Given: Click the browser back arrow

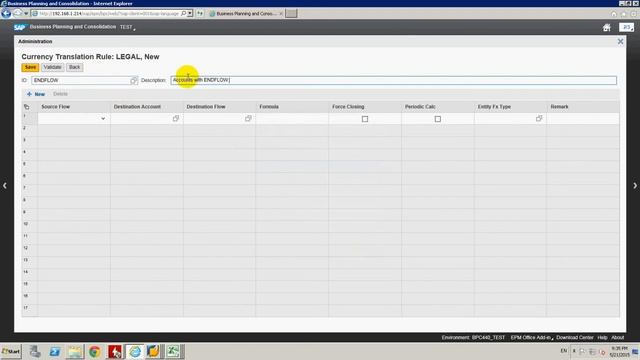Looking at the screenshot, I should pyautogui.click(x=6, y=13).
